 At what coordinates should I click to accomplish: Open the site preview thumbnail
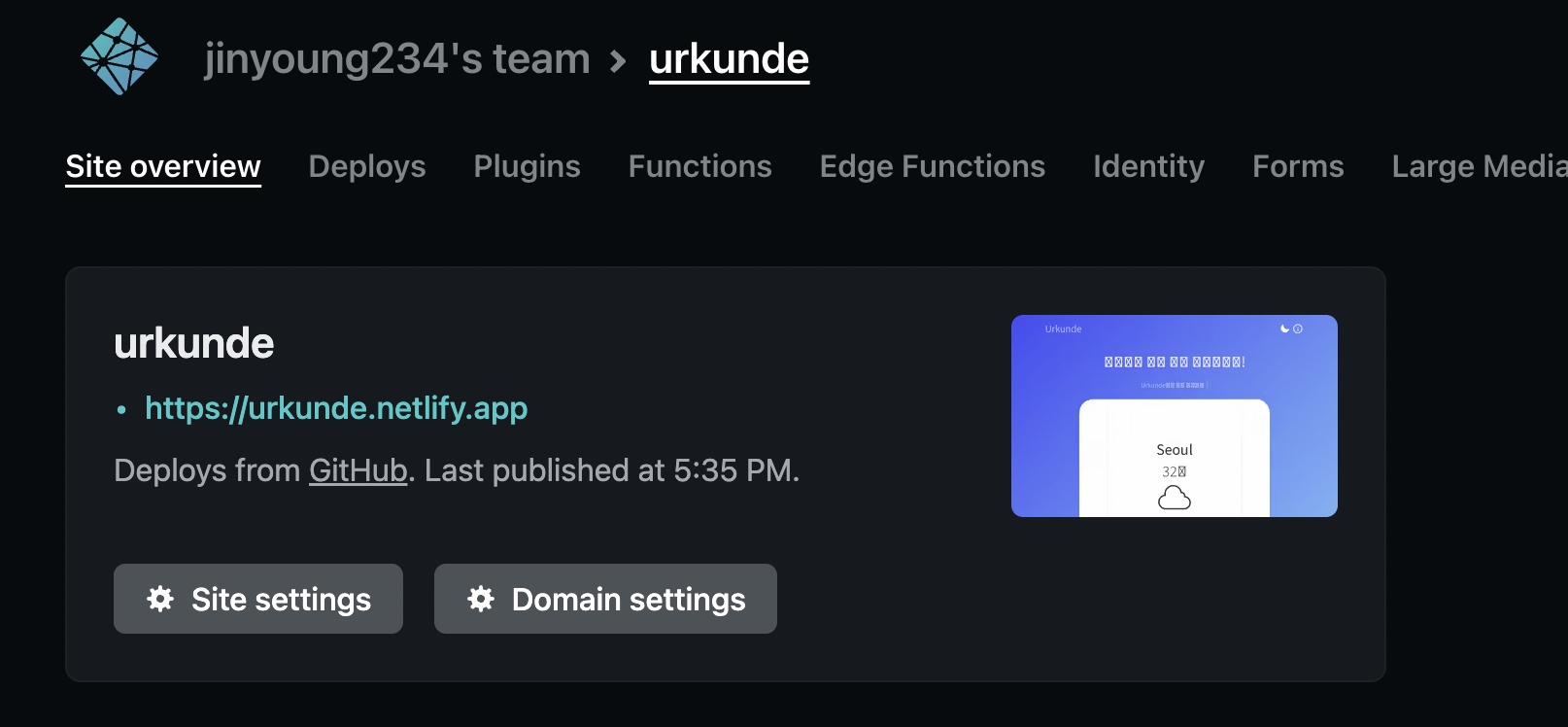tap(1175, 416)
